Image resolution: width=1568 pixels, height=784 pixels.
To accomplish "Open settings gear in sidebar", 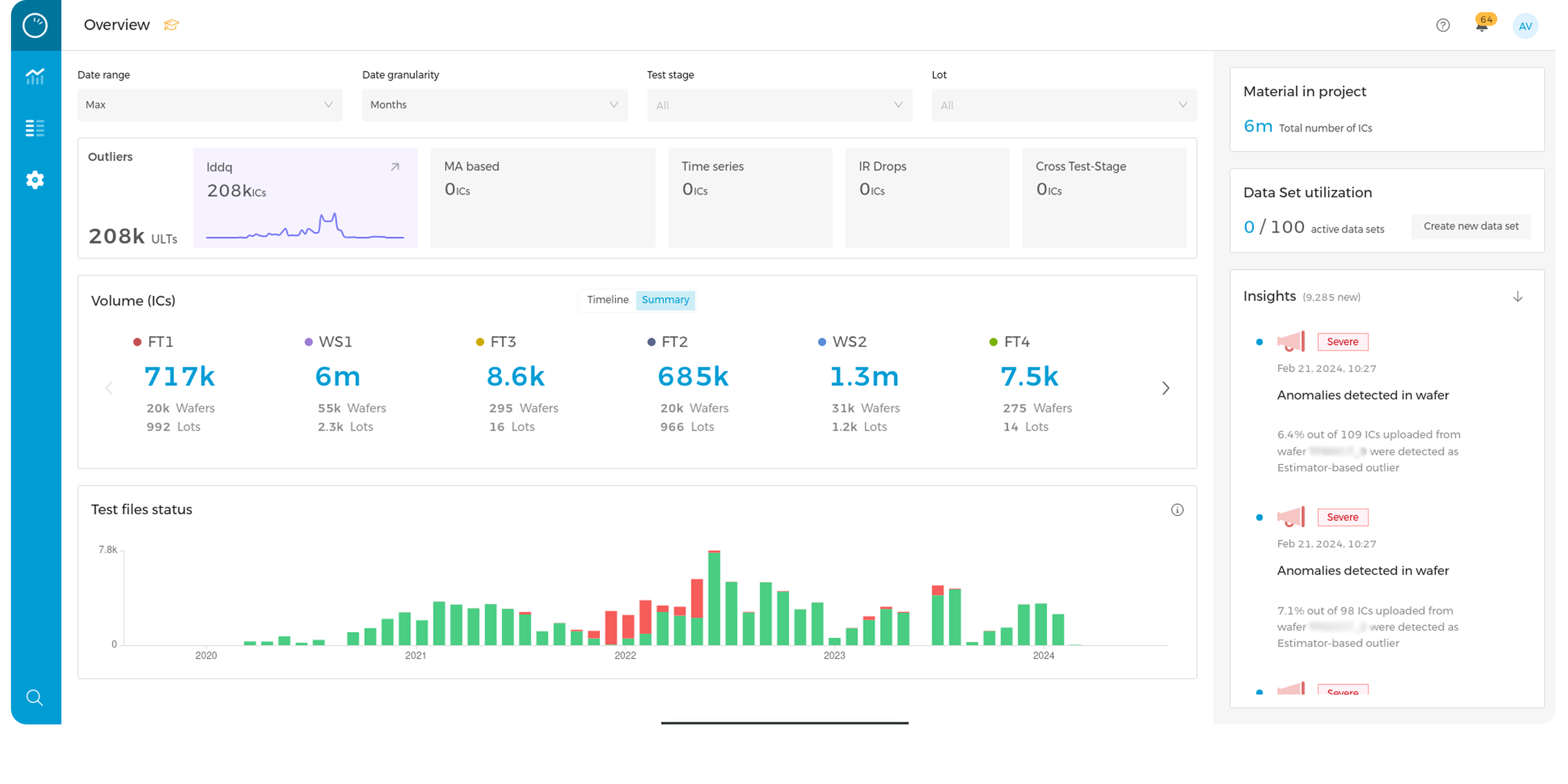I will click(34, 180).
